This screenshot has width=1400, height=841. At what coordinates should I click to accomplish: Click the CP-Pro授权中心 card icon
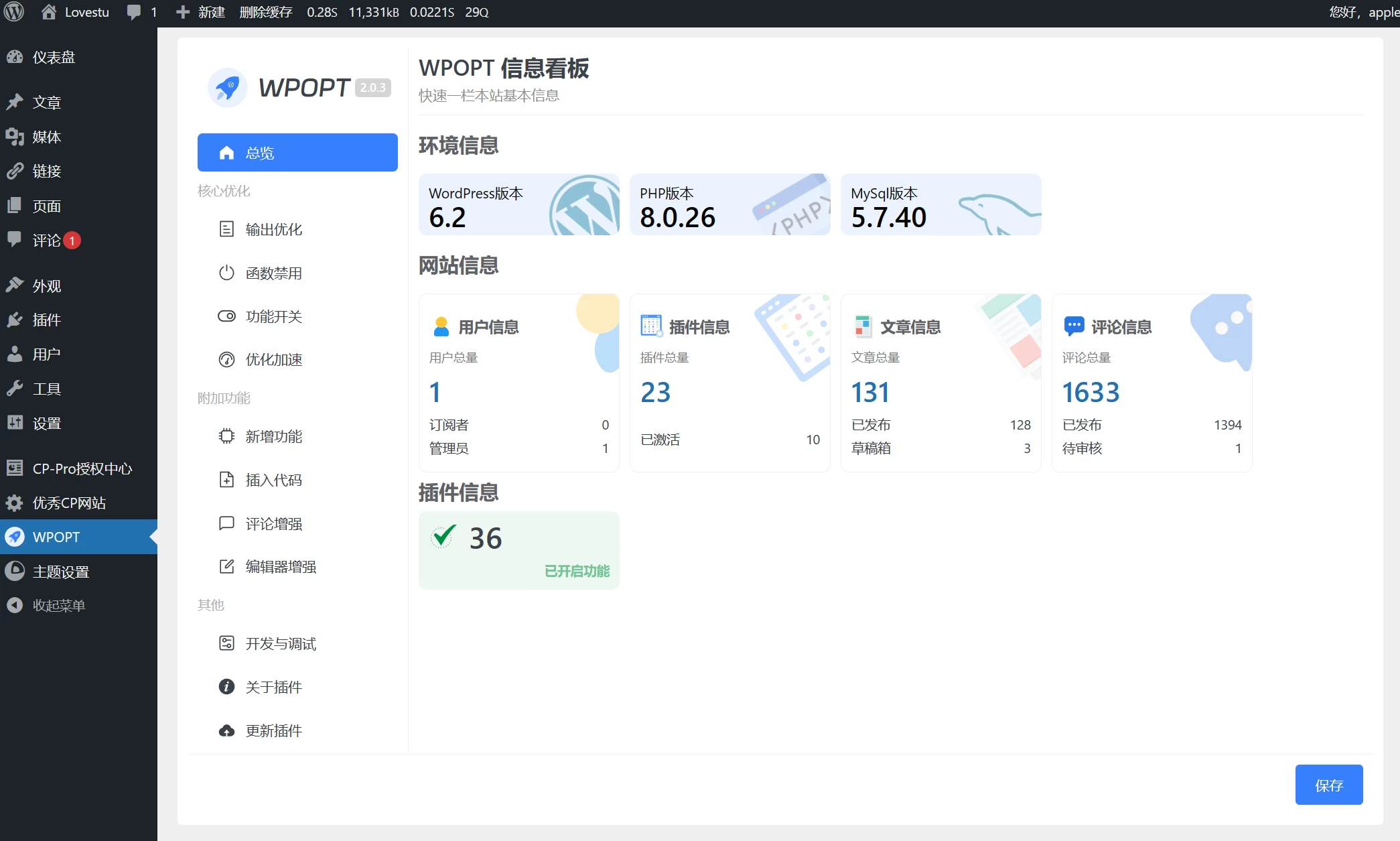(x=15, y=468)
